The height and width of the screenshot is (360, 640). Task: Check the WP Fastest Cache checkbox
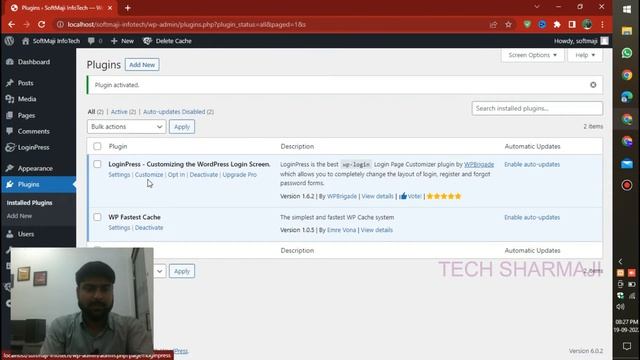coord(97,217)
